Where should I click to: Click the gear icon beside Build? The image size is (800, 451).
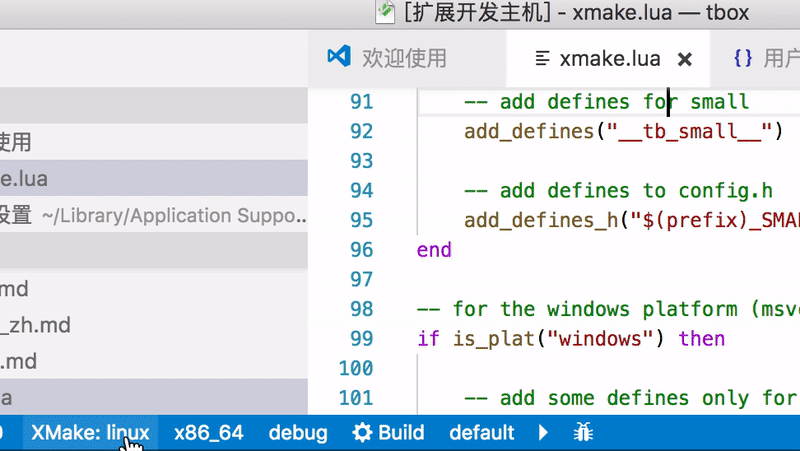tap(362, 433)
